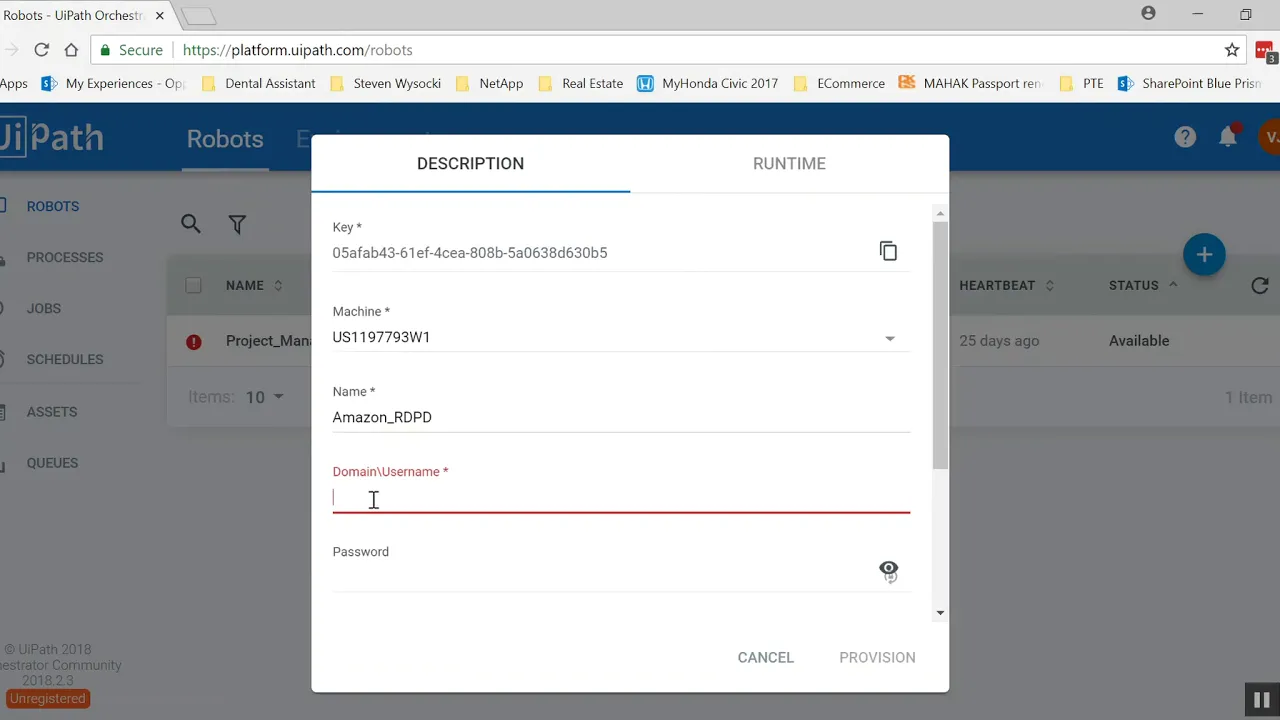Open the Dental Assistant bookmark folder
This screenshot has width=1280, height=720.
click(x=259, y=83)
